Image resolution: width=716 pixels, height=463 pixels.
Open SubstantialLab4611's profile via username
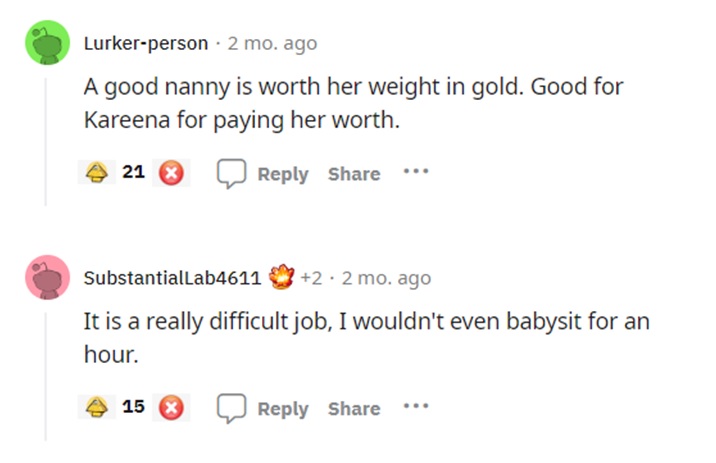point(172,278)
